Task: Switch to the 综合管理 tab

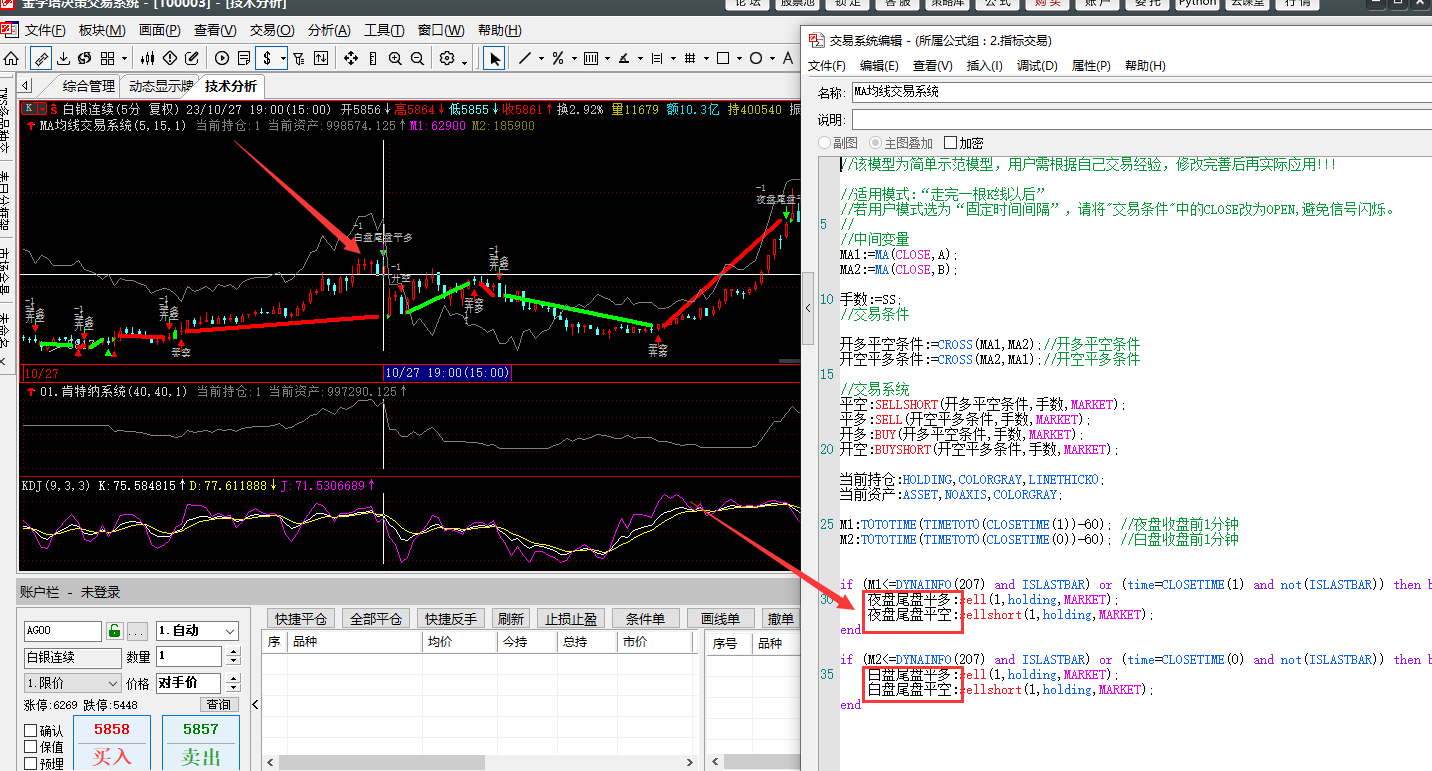Action: 88,86
